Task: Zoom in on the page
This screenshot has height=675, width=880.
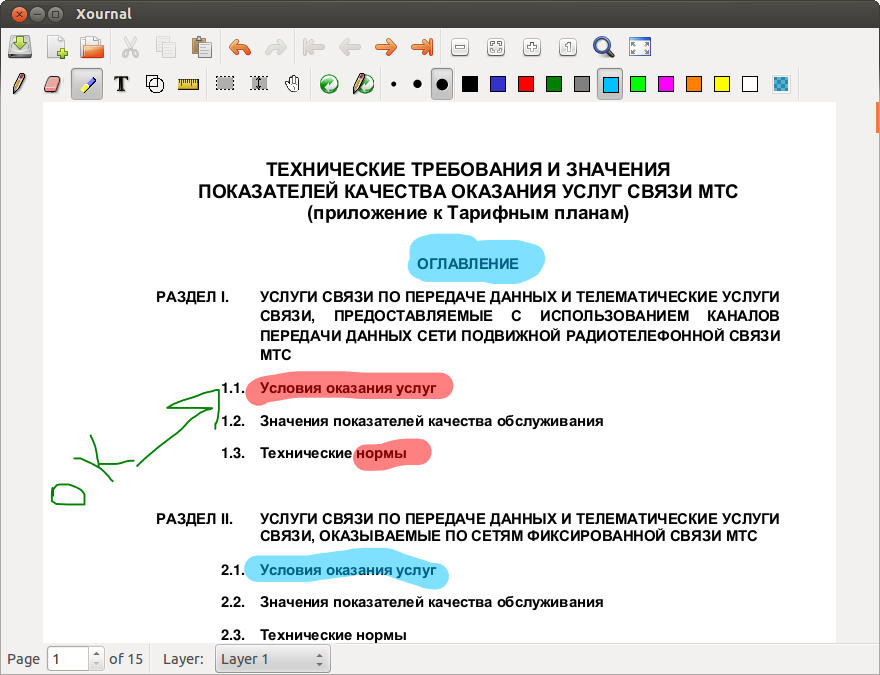Action: point(531,47)
